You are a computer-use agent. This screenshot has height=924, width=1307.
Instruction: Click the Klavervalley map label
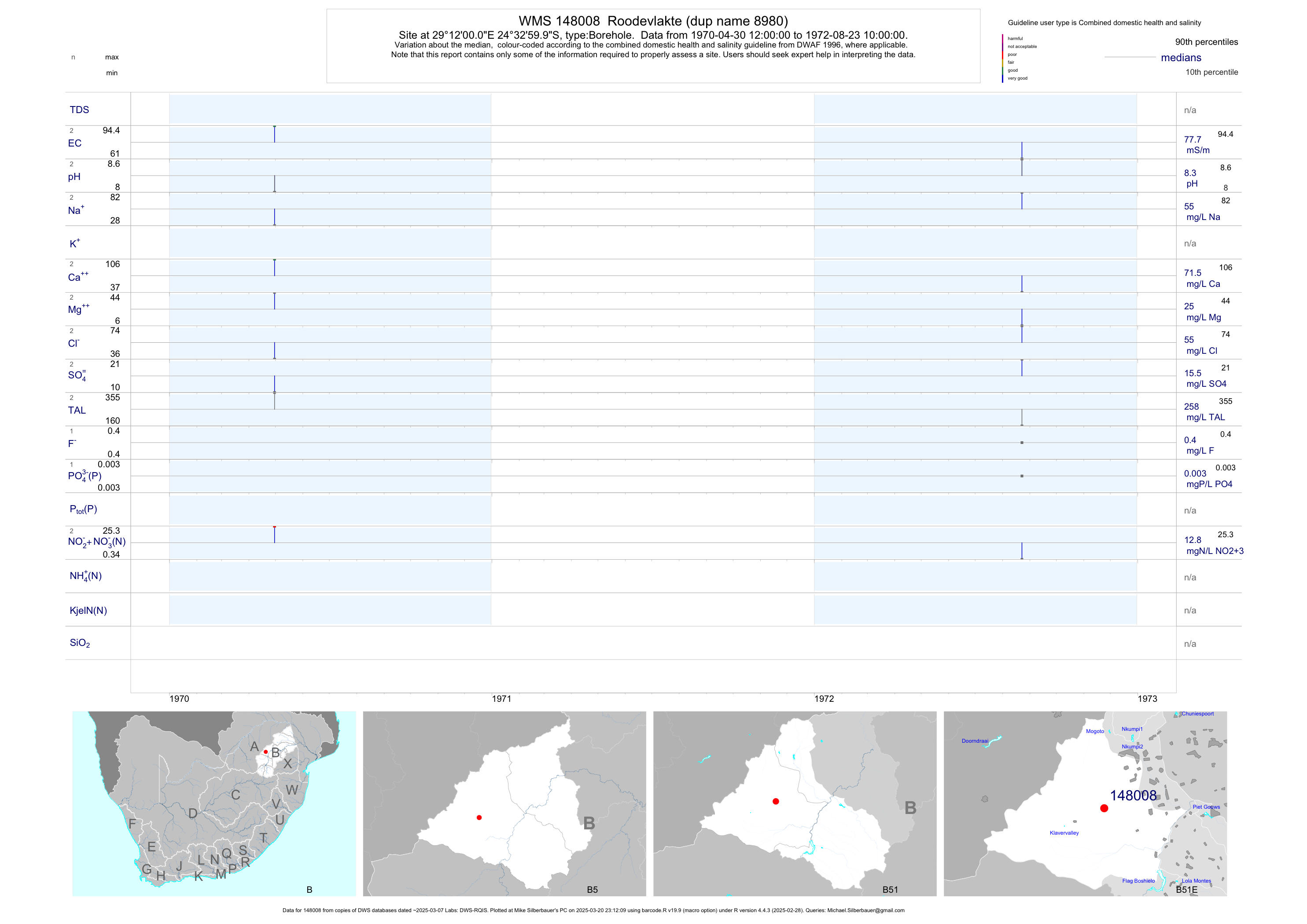click(x=1064, y=833)
